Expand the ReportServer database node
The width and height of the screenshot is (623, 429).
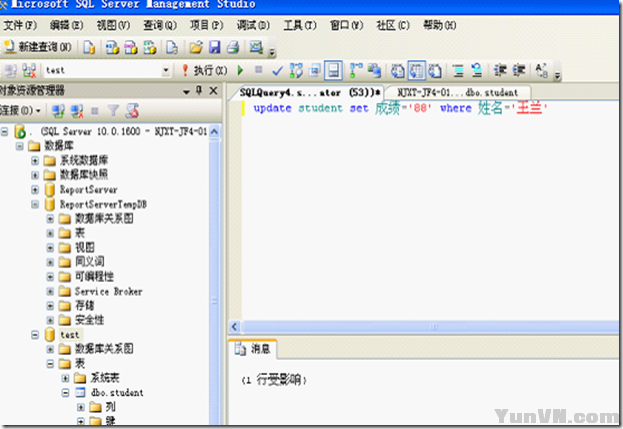35,190
